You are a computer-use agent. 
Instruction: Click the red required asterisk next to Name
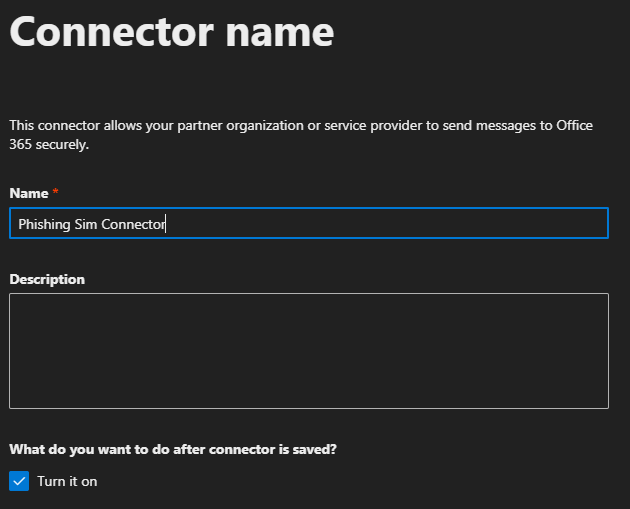coord(55,192)
